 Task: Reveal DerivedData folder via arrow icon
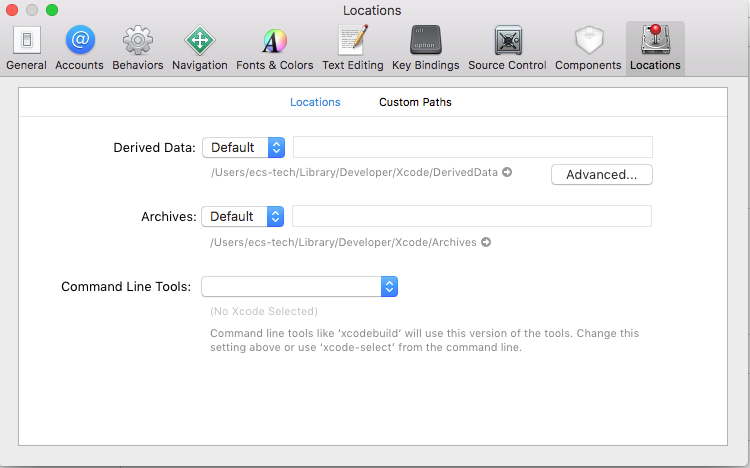(x=507, y=172)
